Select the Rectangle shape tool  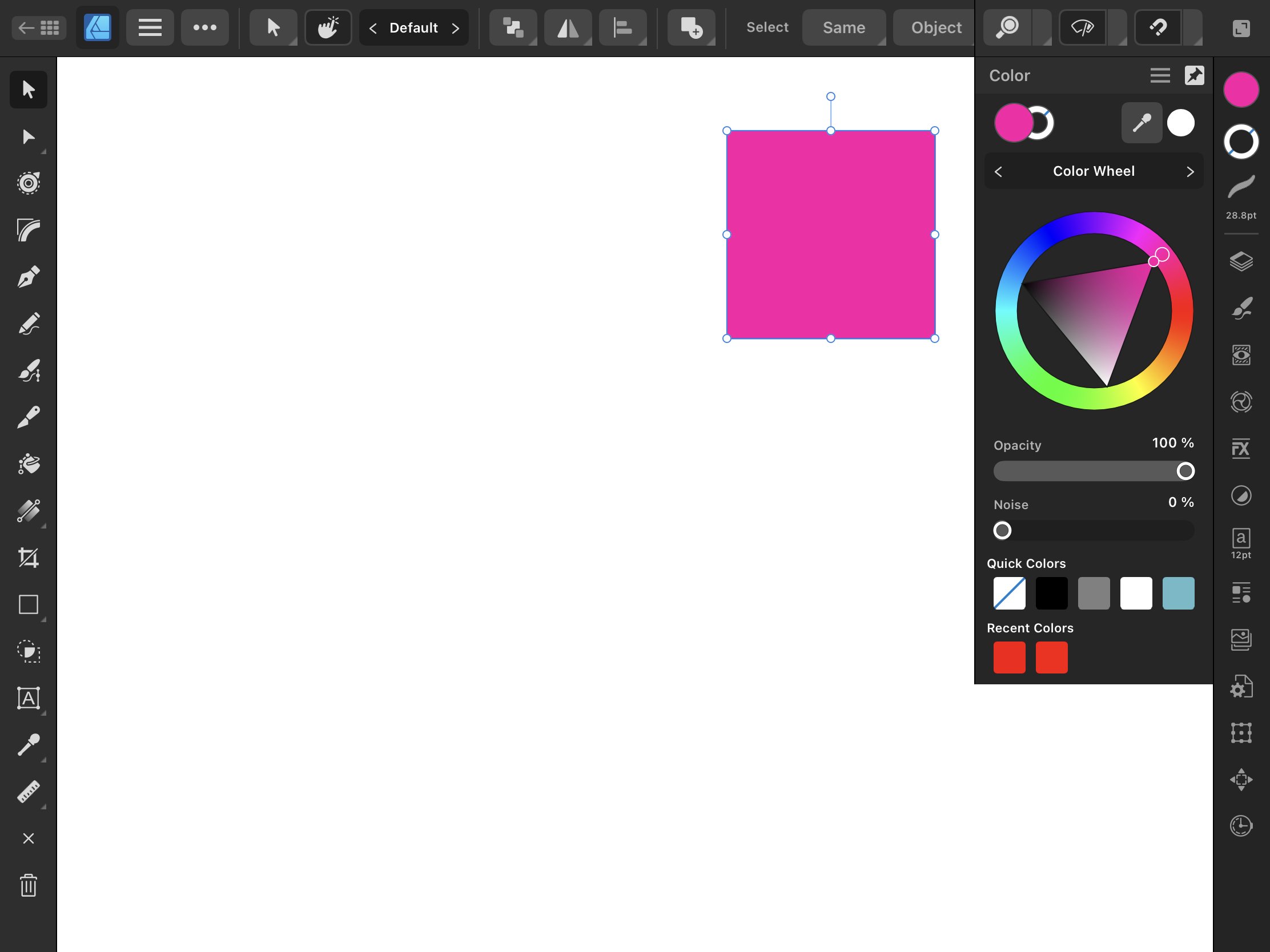[x=28, y=604]
